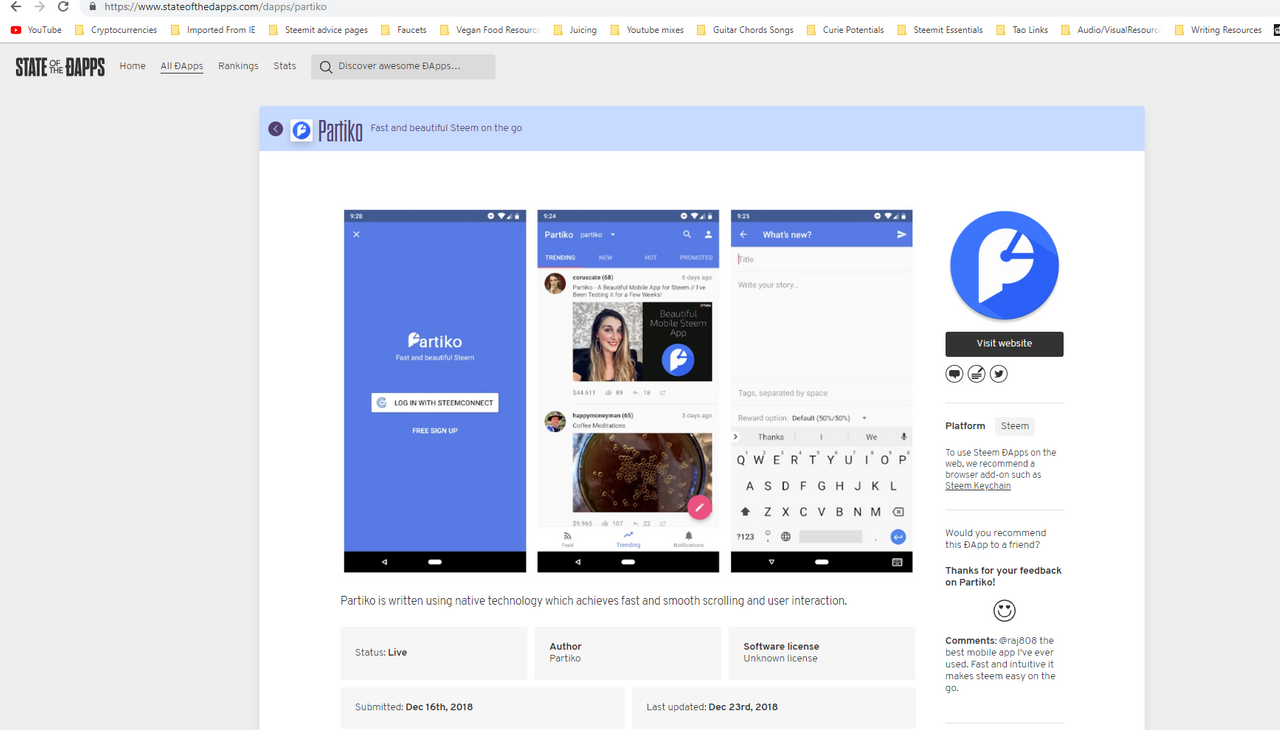Click LOG IN WITH STEEMCONNECT button
The height and width of the screenshot is (730, 1280).
[x=435, y=403]
